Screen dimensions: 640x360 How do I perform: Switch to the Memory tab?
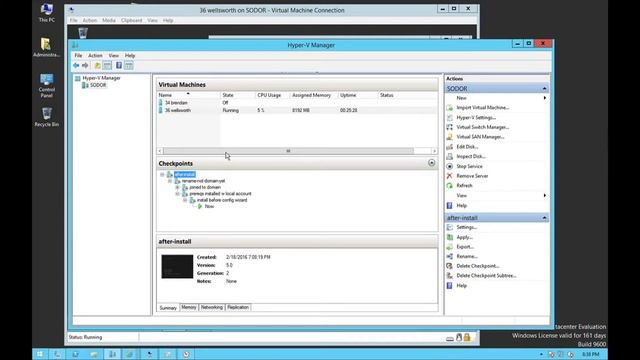coord(189,307)
